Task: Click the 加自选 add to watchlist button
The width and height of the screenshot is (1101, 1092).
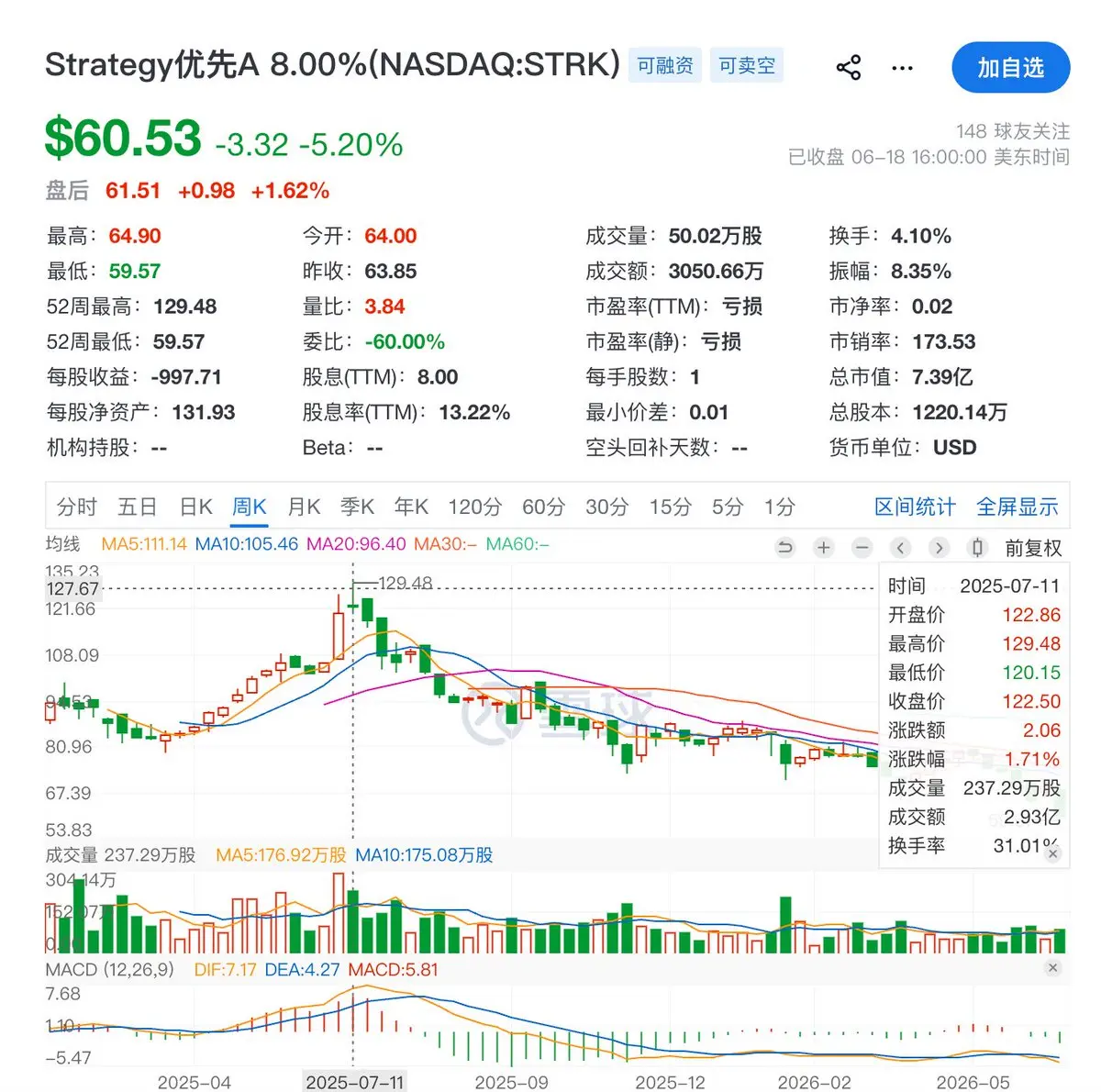Action: (1011, 68)
